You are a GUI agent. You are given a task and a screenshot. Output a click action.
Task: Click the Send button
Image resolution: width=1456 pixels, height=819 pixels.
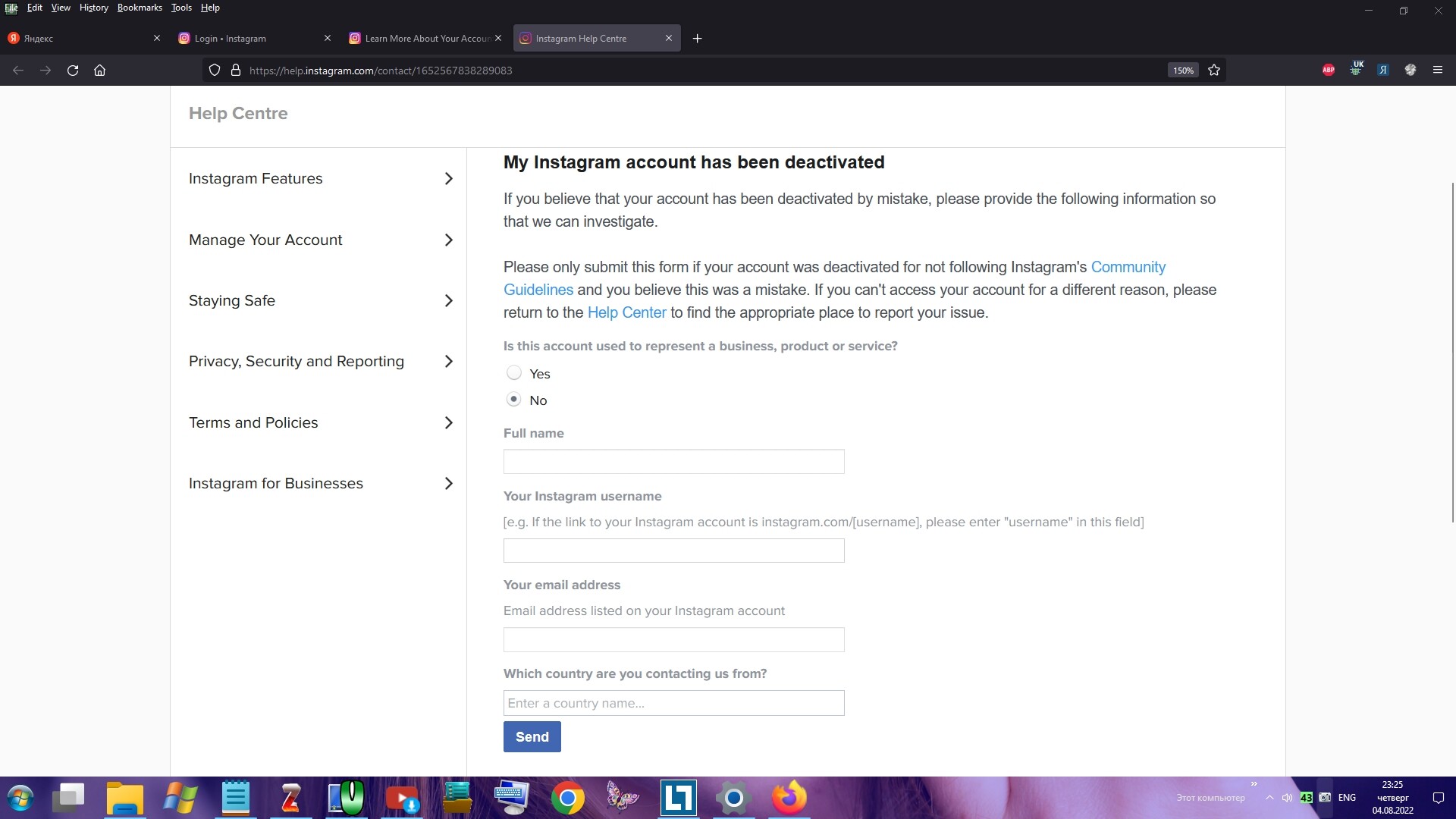pyautogui.click(x=532, y=736)
